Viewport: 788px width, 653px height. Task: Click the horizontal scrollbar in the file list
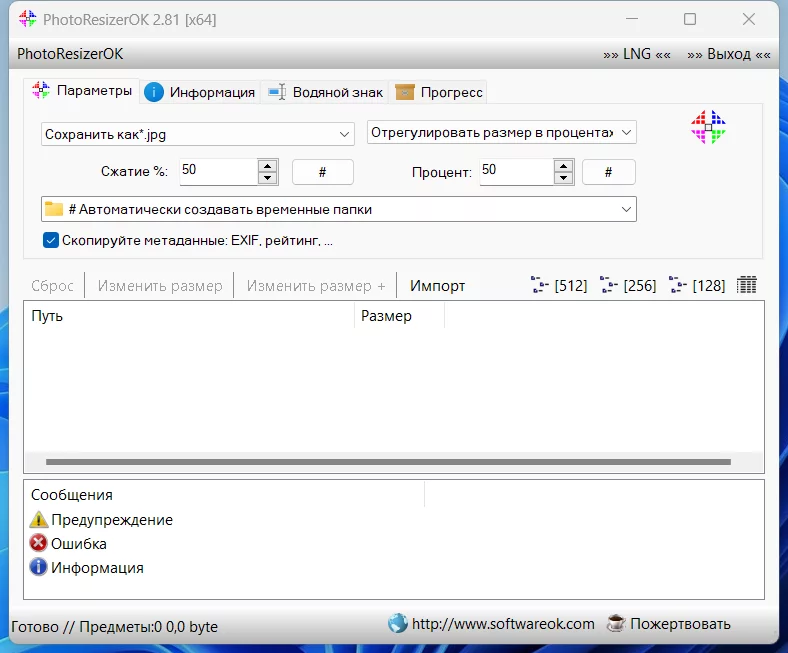coord(388,461)
